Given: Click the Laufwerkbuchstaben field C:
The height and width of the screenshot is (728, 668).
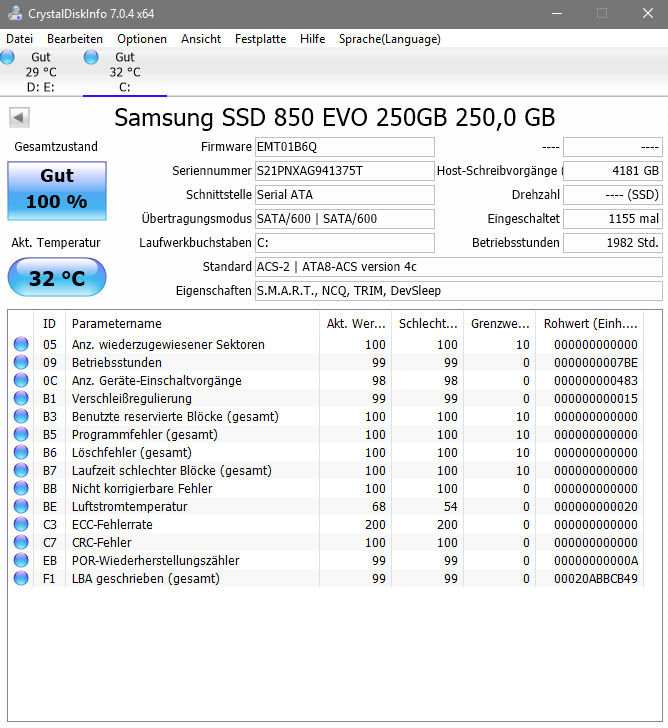Looking at the screenshot, I should coord(345,243).
